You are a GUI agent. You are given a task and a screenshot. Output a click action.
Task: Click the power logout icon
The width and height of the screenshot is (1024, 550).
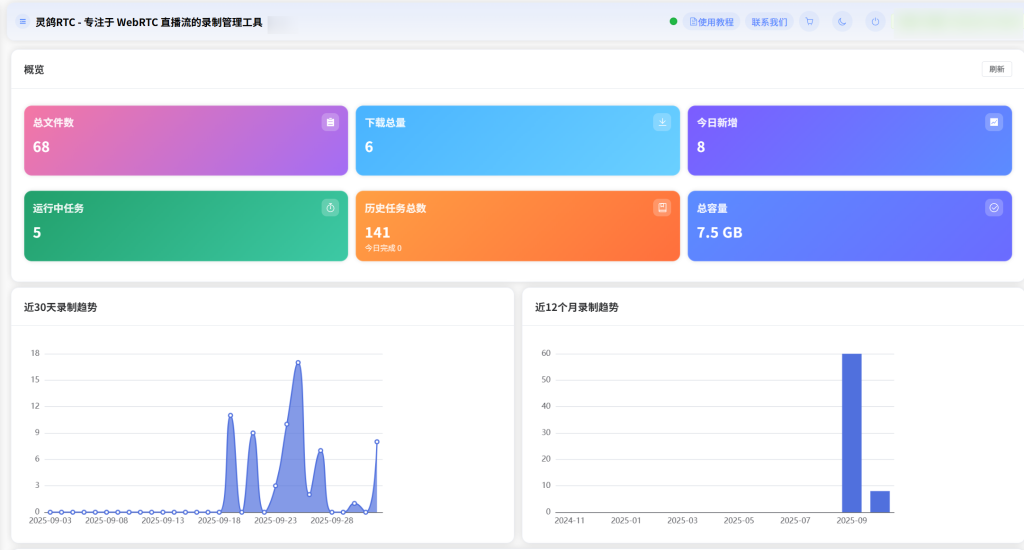pyautogui.click(x=875, y=21)
